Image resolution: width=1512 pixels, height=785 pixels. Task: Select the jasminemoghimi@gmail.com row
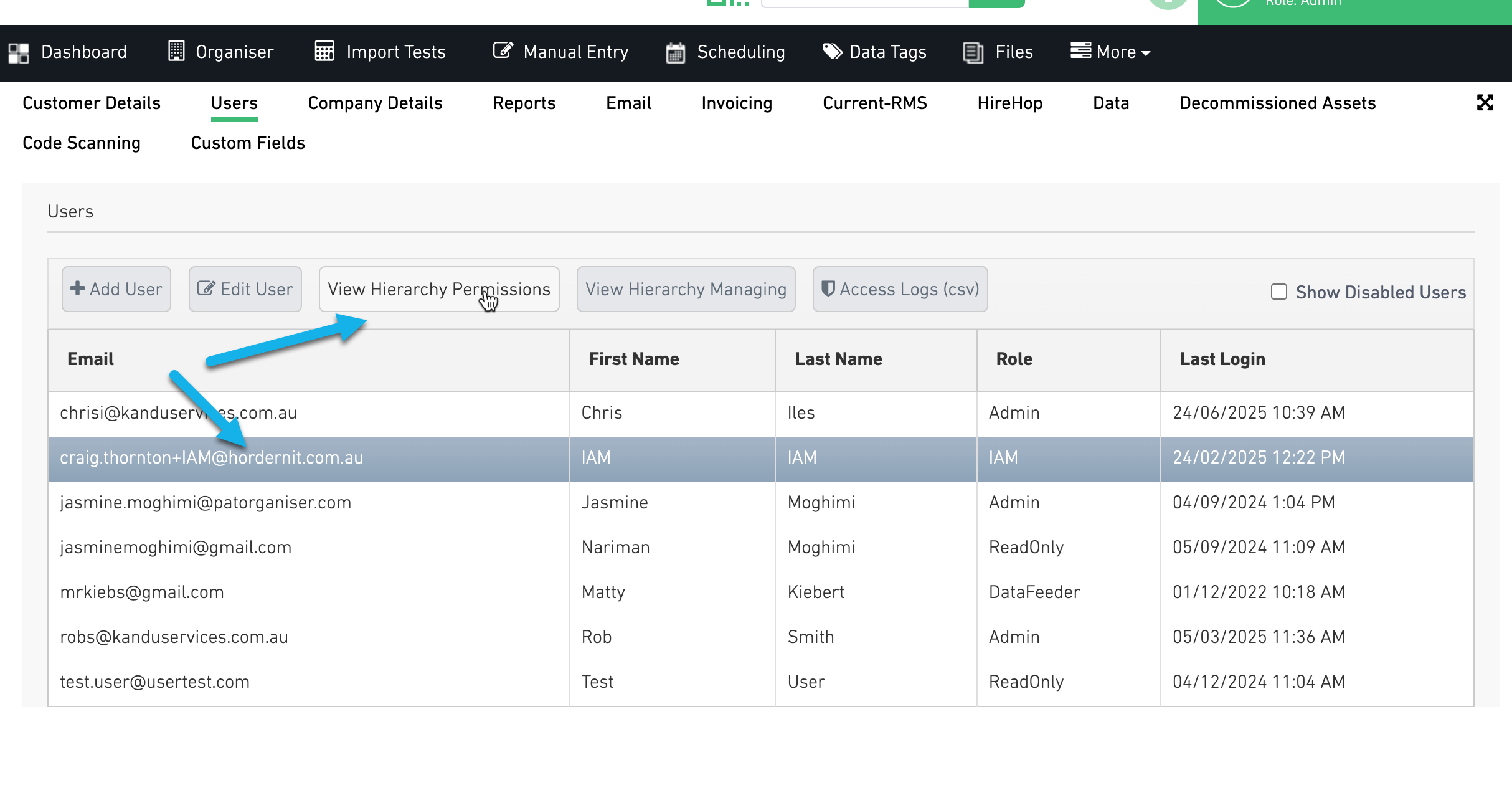[x=761, y=548]
